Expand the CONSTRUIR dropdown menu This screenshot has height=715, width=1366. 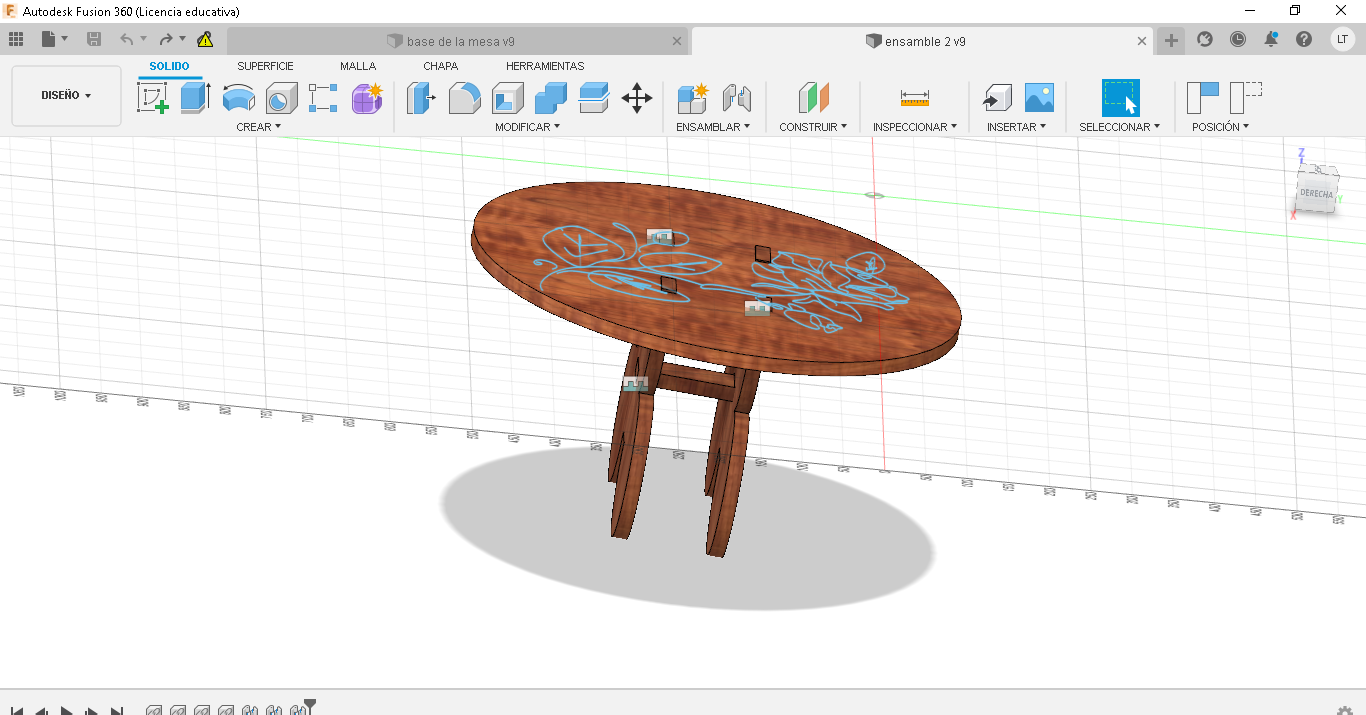coord(813,127)
